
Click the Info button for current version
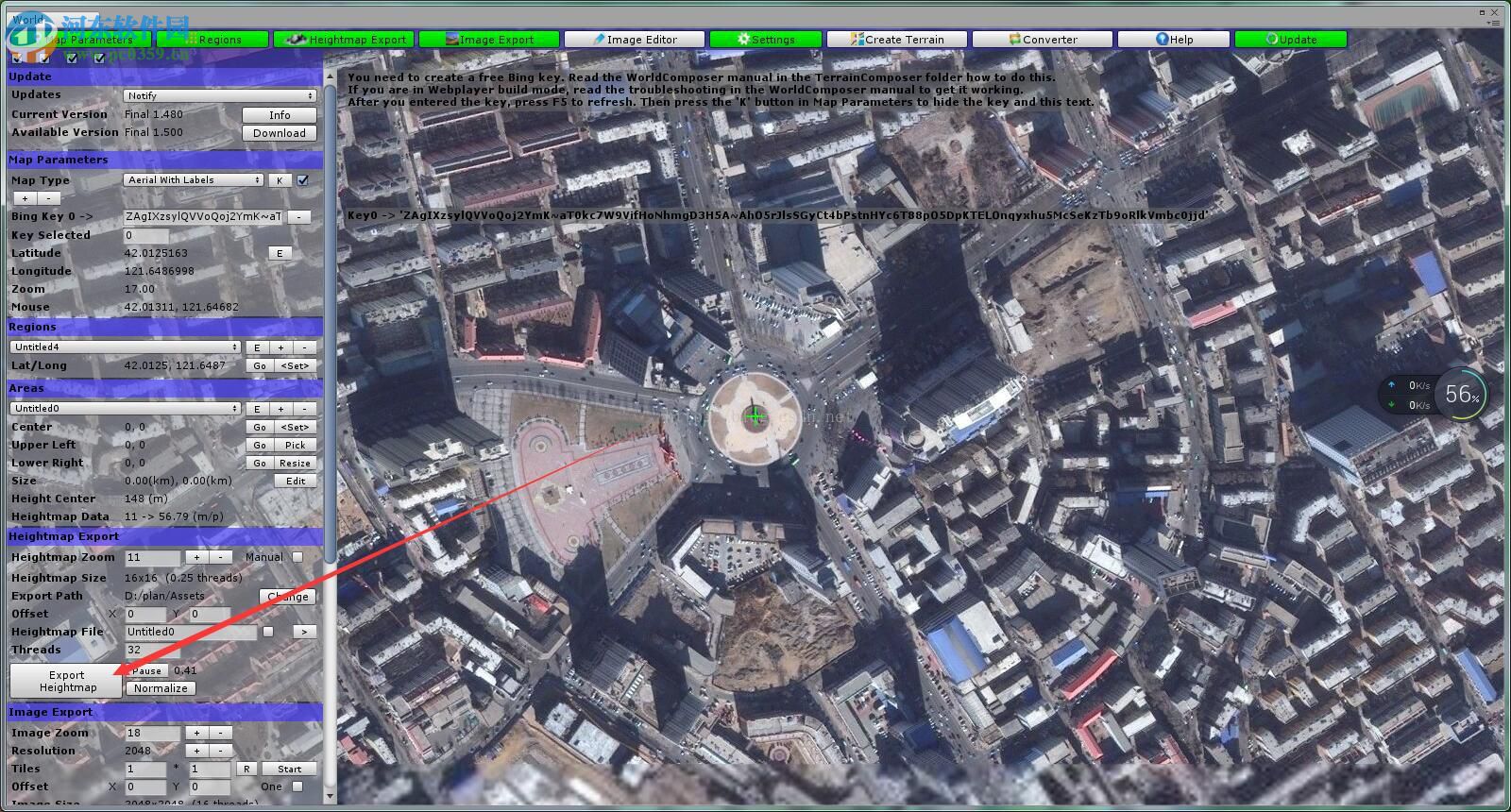tap(280, 115)
